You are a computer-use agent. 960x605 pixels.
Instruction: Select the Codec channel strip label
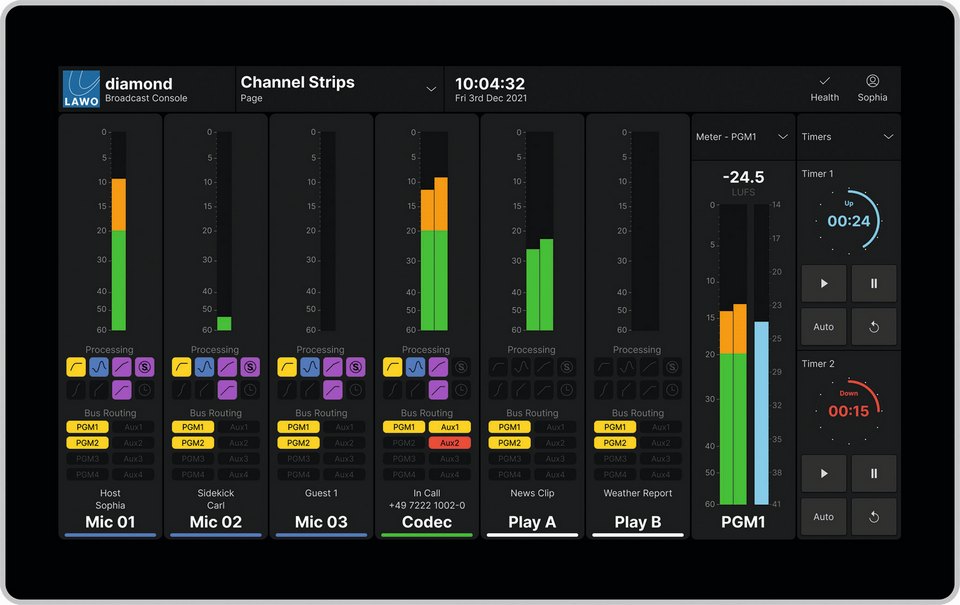(426, 522)
